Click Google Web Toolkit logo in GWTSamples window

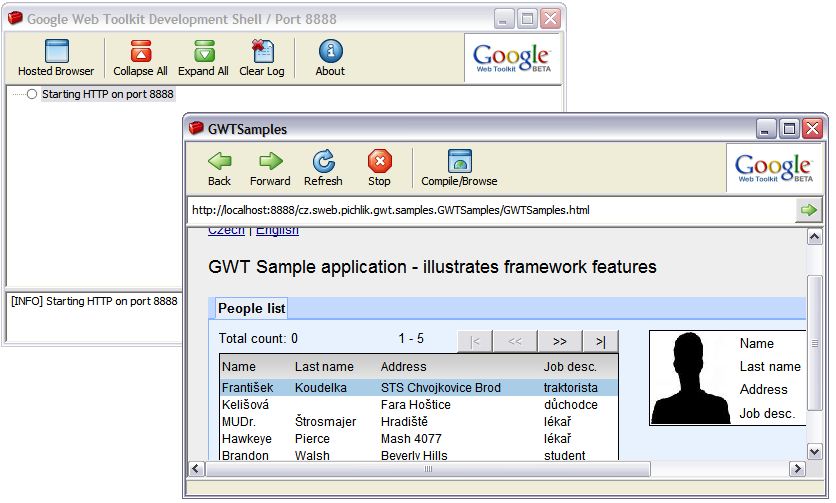pyautogui.click(x=774, y=168)
